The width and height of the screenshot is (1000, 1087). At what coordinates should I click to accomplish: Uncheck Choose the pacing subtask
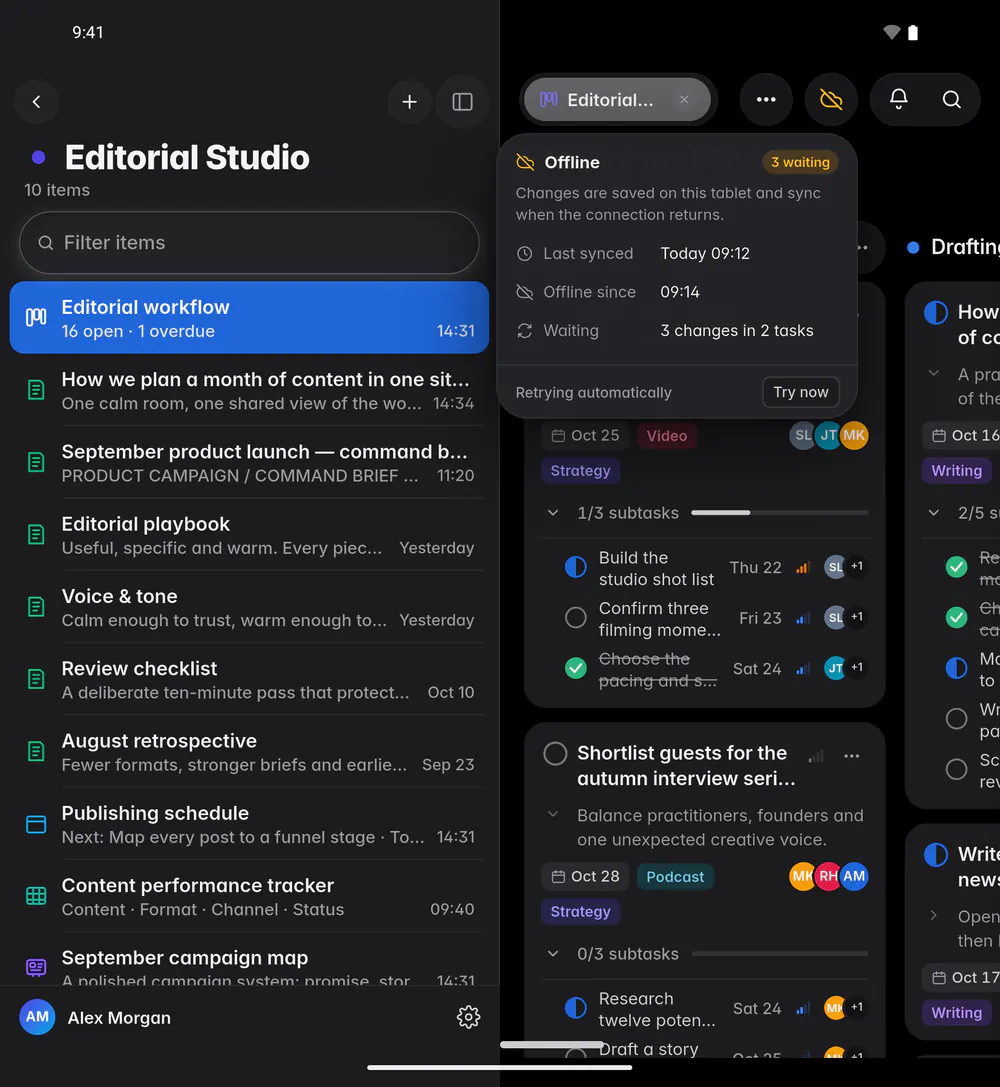click(x=575, y=668)
